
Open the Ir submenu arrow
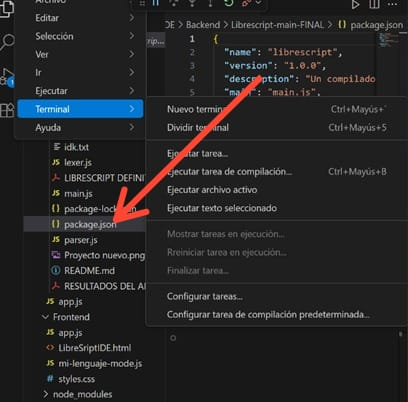(x=132, y=72)
